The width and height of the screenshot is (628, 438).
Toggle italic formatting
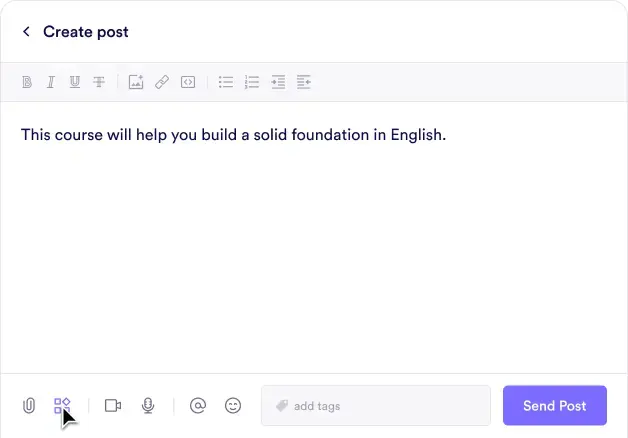point(51,82)
